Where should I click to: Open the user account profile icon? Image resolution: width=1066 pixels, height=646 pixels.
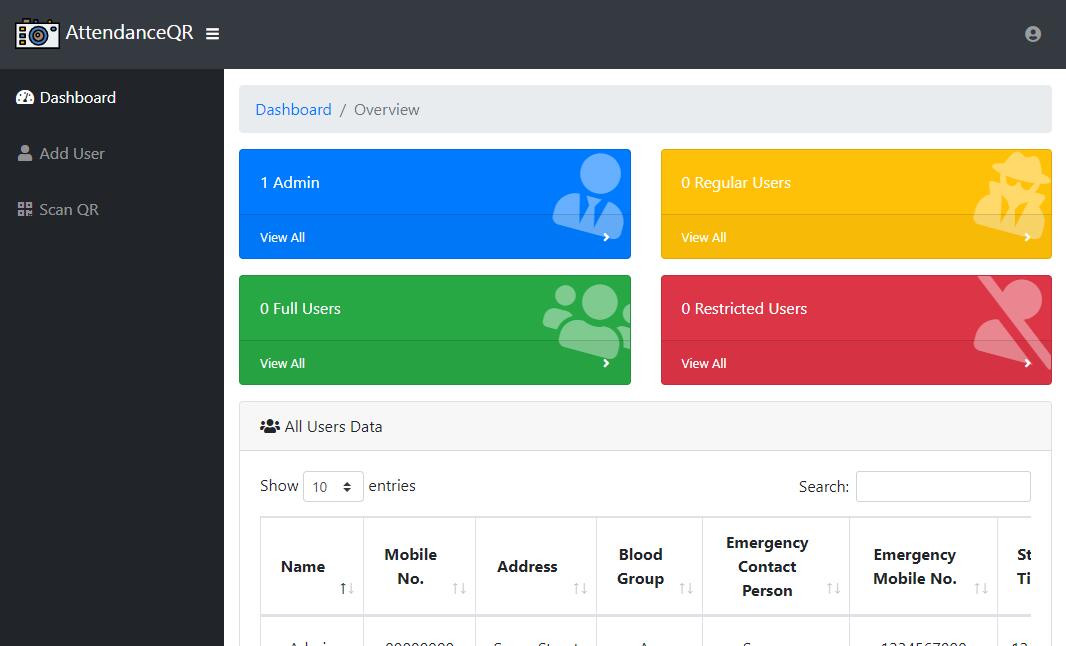(1033, 34)
